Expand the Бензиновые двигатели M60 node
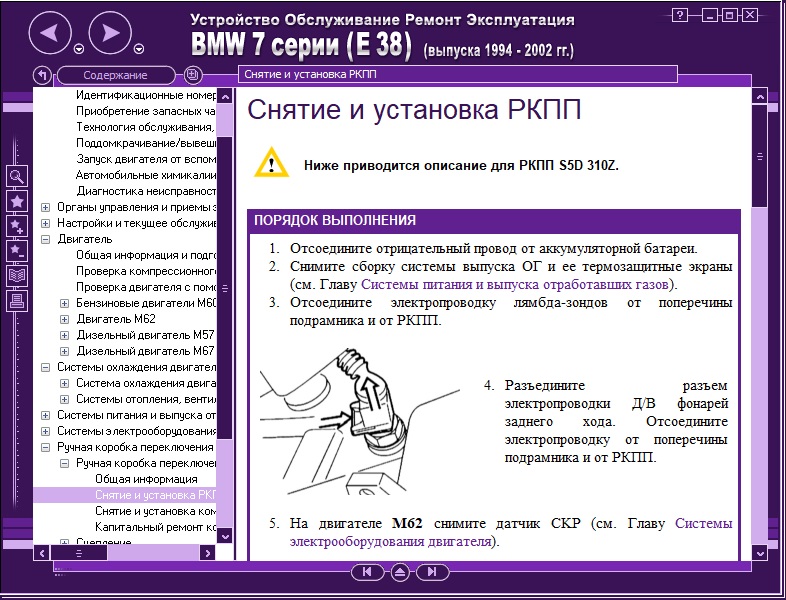 coord(65,303)
